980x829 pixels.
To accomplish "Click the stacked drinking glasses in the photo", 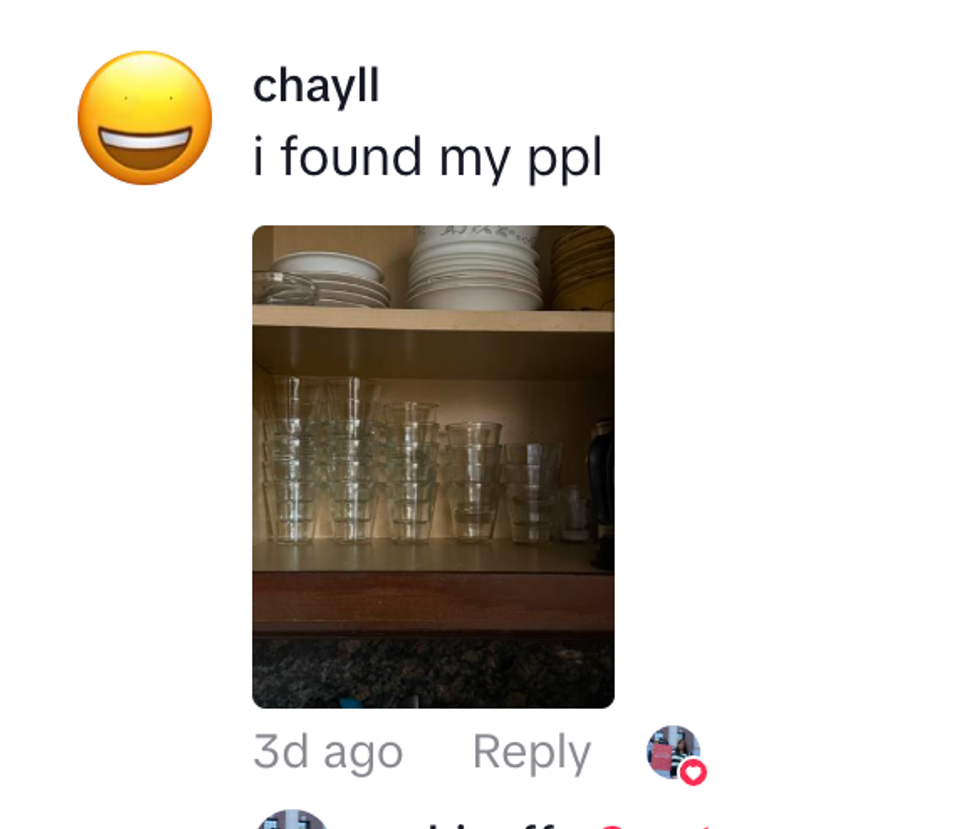I will (x=412, y=463).
